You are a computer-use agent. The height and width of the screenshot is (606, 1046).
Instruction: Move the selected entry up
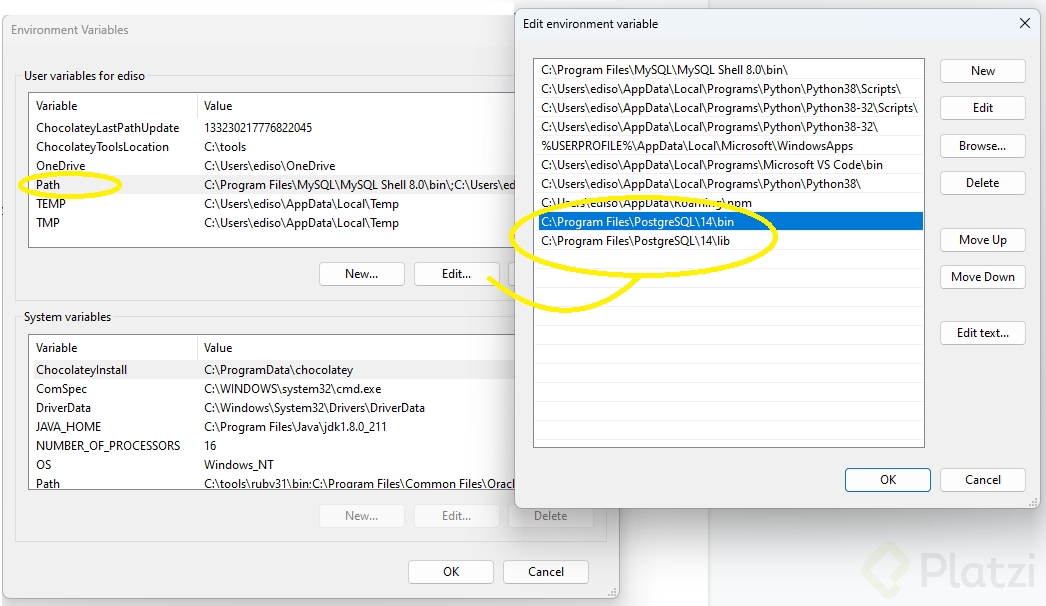click(x=983, y=240)
